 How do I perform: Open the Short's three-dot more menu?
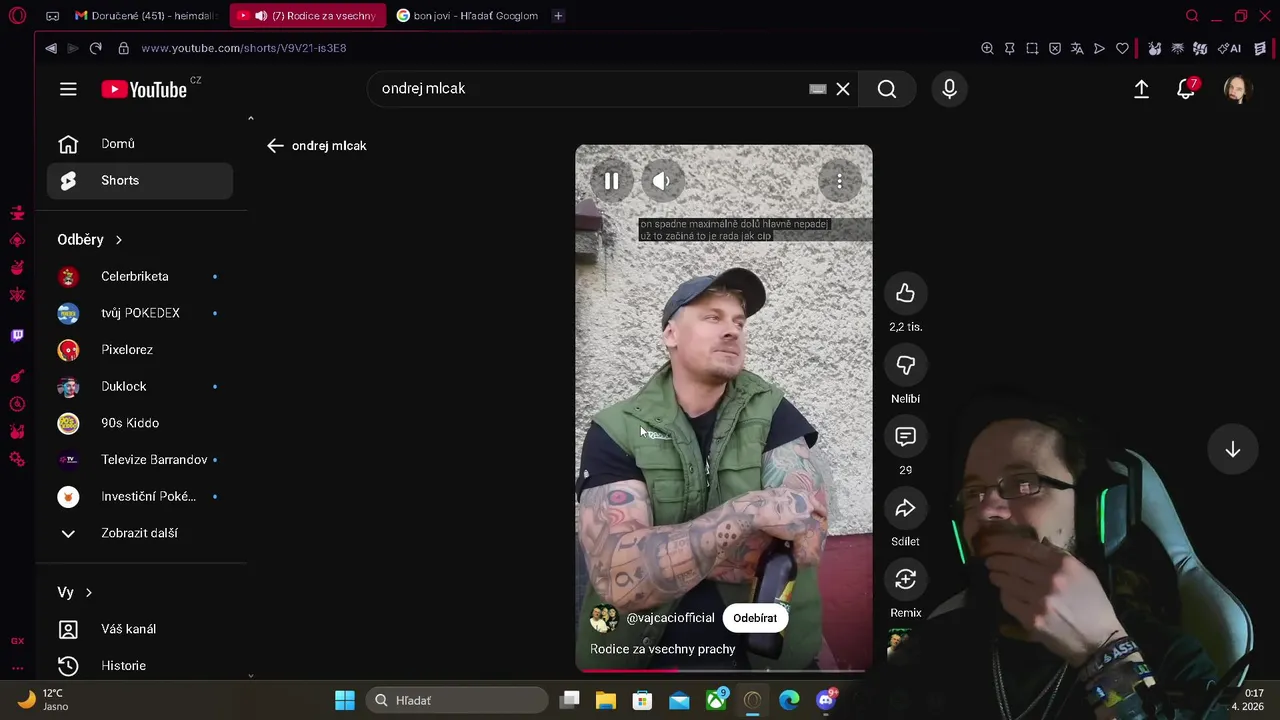pyautogui.click(x=839, y=181)
